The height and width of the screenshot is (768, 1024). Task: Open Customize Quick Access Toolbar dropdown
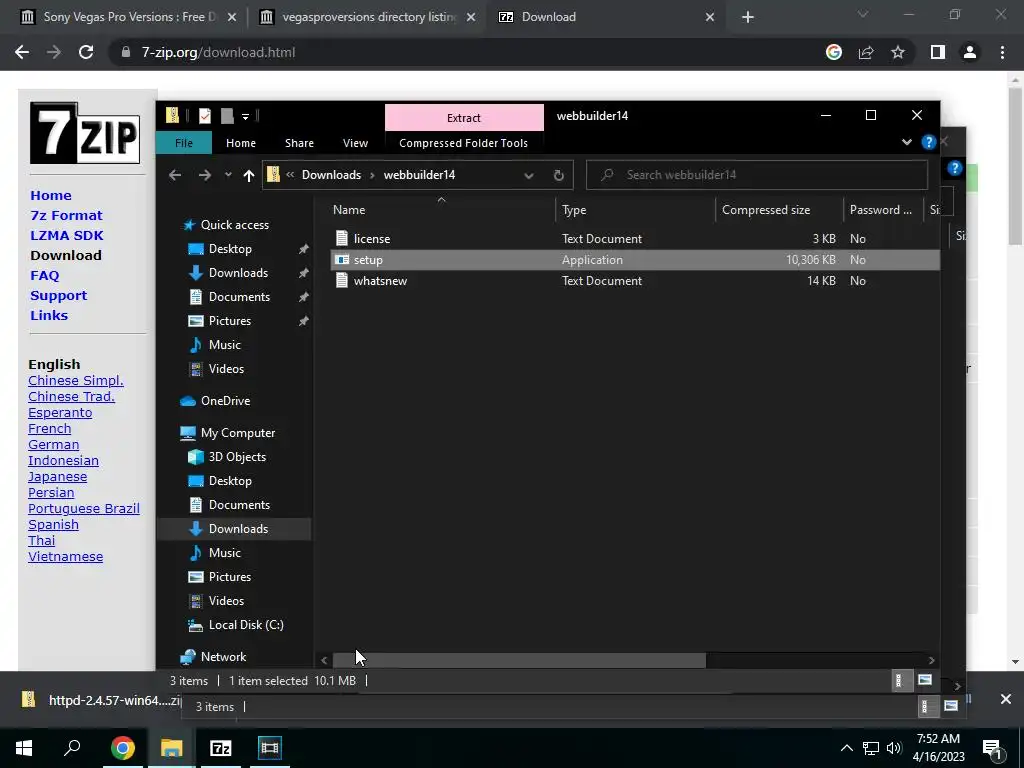click(246, 117)
